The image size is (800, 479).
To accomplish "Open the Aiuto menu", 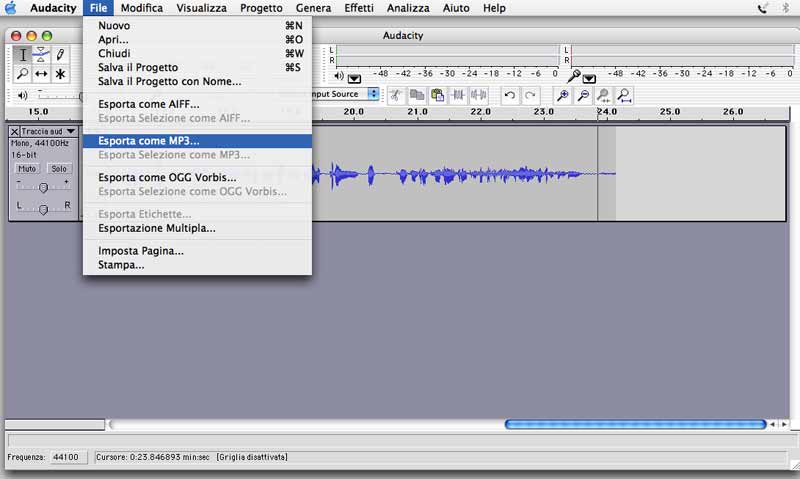I will (x=456, y=8).
